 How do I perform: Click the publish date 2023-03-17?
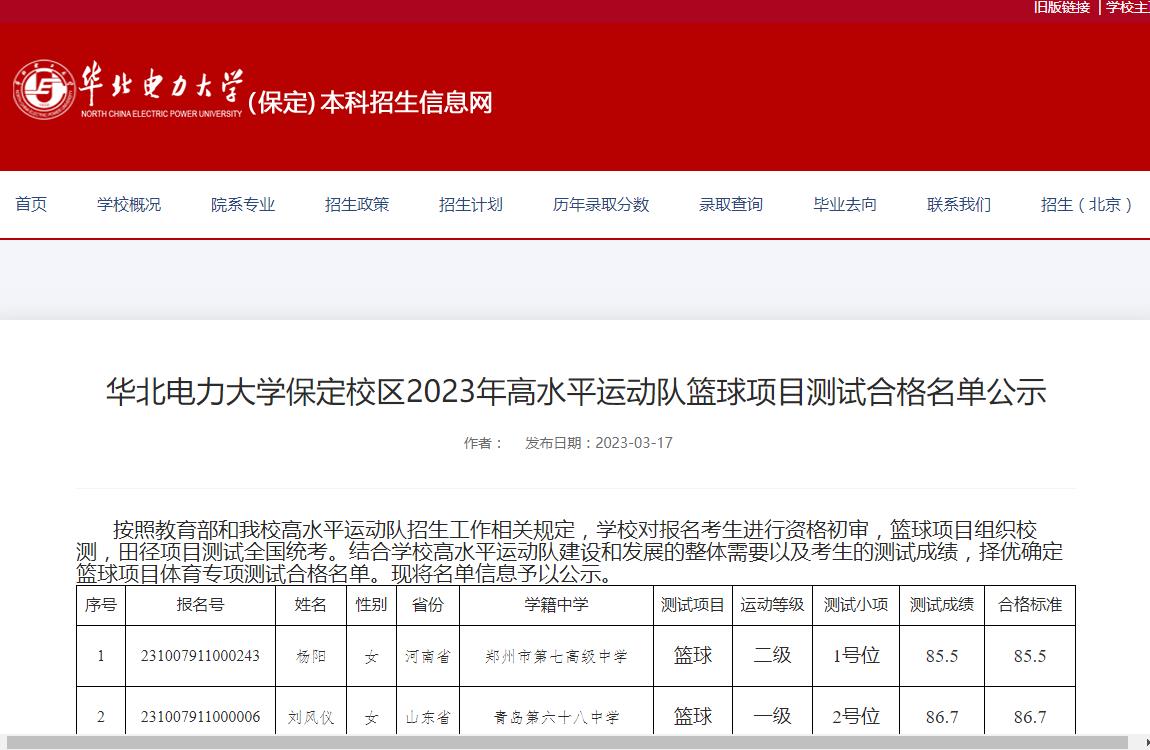634,443
